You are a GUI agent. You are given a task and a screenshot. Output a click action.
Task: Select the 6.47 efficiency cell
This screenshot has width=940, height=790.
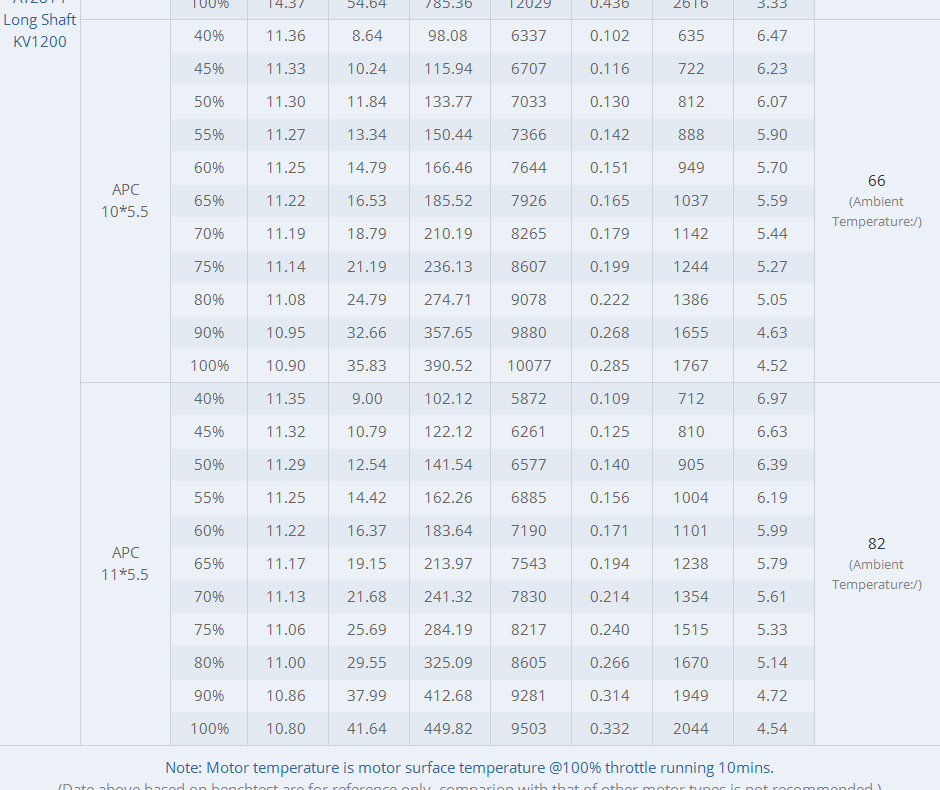[x=772, y=36]
